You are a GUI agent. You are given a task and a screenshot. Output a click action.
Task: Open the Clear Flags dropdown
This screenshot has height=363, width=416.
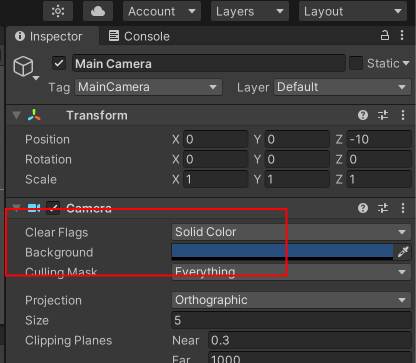(x=291, y=232)
